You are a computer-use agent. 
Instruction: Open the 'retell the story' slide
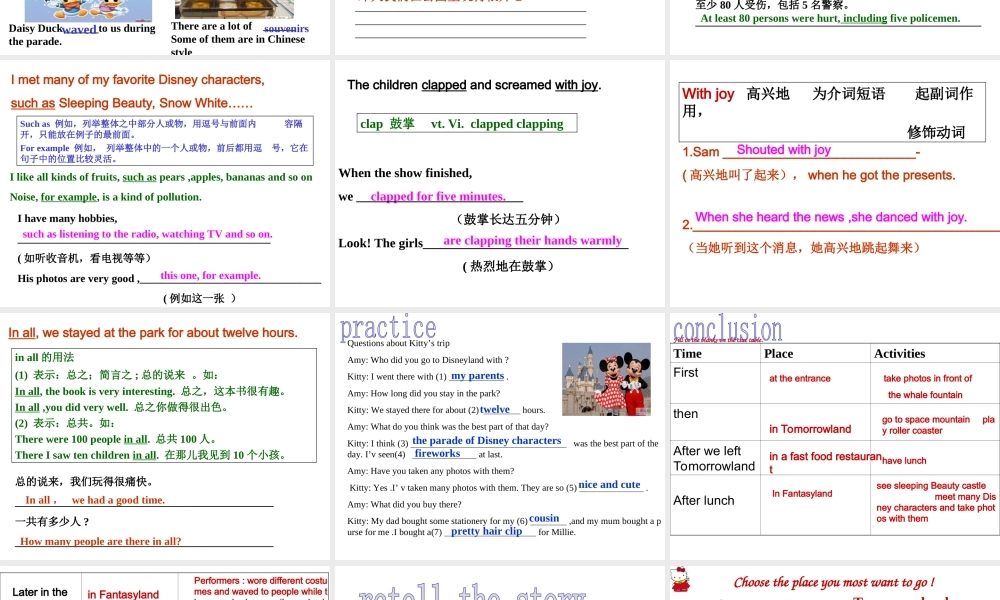pos(499,583)
